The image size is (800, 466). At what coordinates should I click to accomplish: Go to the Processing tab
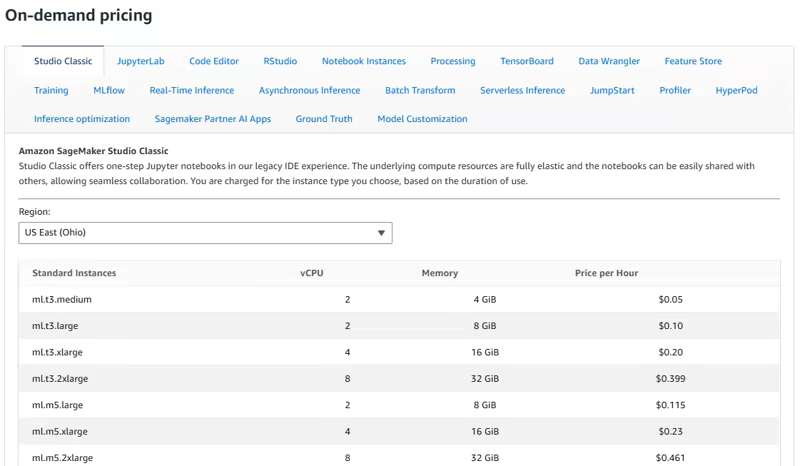453,61
